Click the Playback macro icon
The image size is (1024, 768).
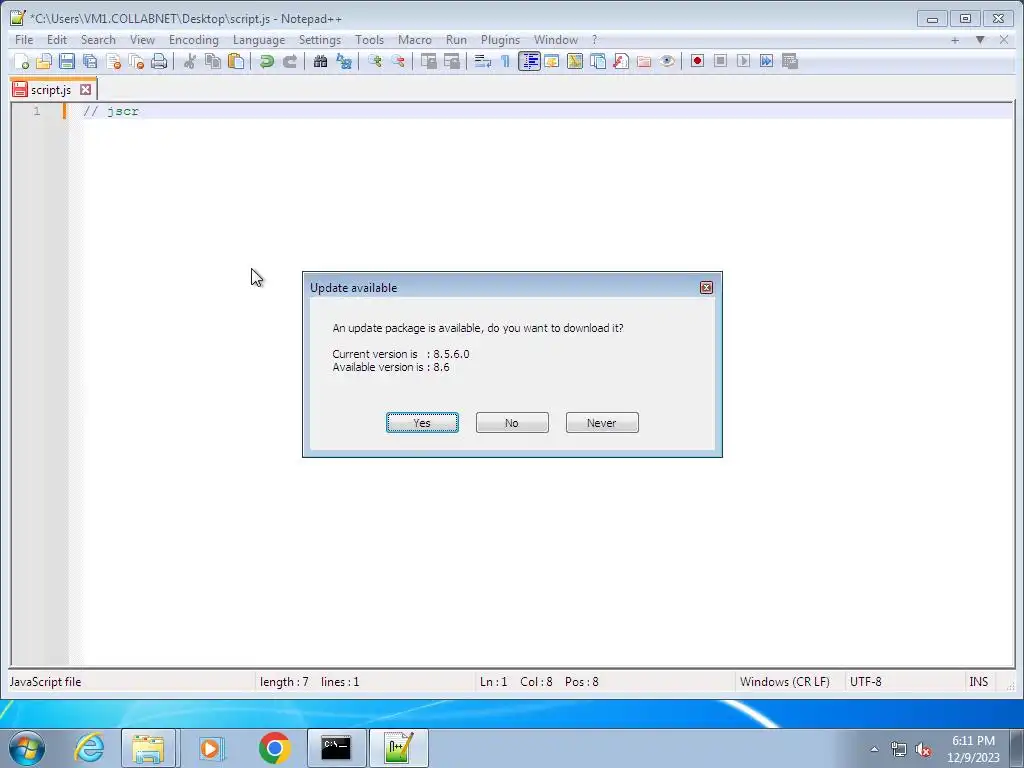(743, 61)
